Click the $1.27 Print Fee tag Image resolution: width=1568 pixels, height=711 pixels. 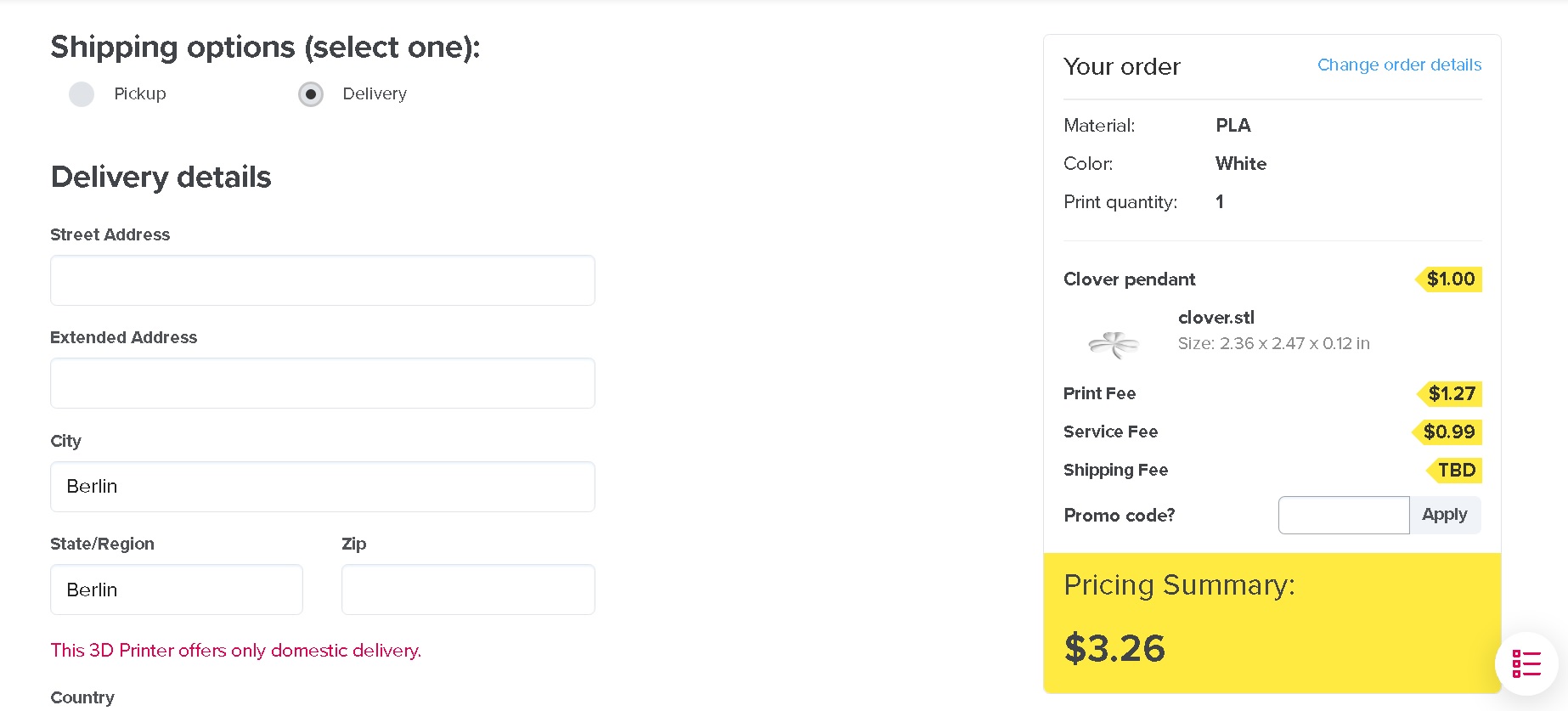1451,393
